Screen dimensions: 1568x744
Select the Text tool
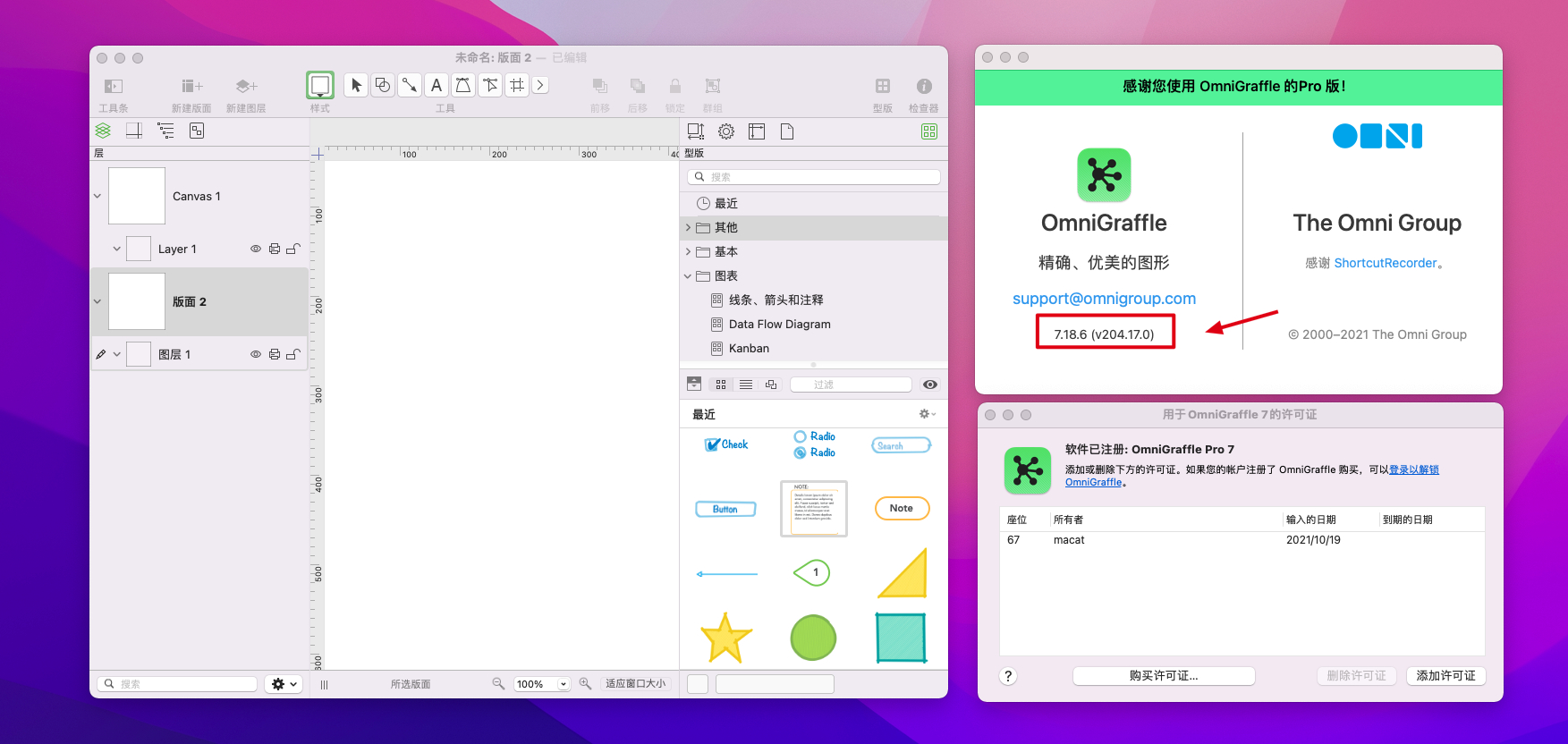tap(436, 85)
